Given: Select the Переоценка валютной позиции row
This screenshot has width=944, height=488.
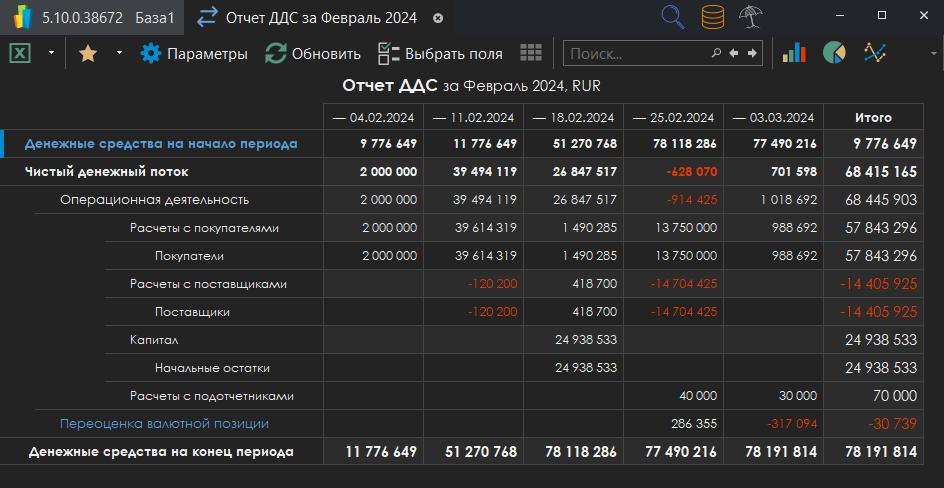Looking at the screenshot, I should 164,424.
